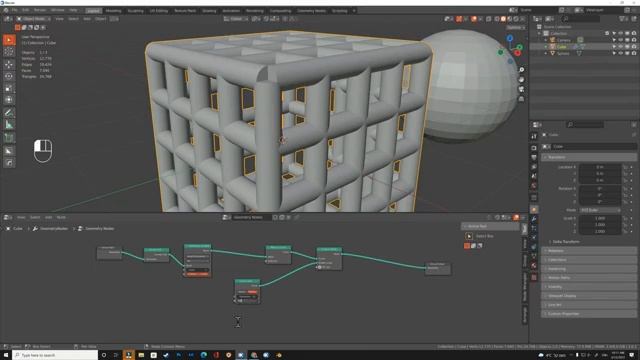
Task: Collapse the Transform panel
Action: pyautogui.click(x=589, y=157)
